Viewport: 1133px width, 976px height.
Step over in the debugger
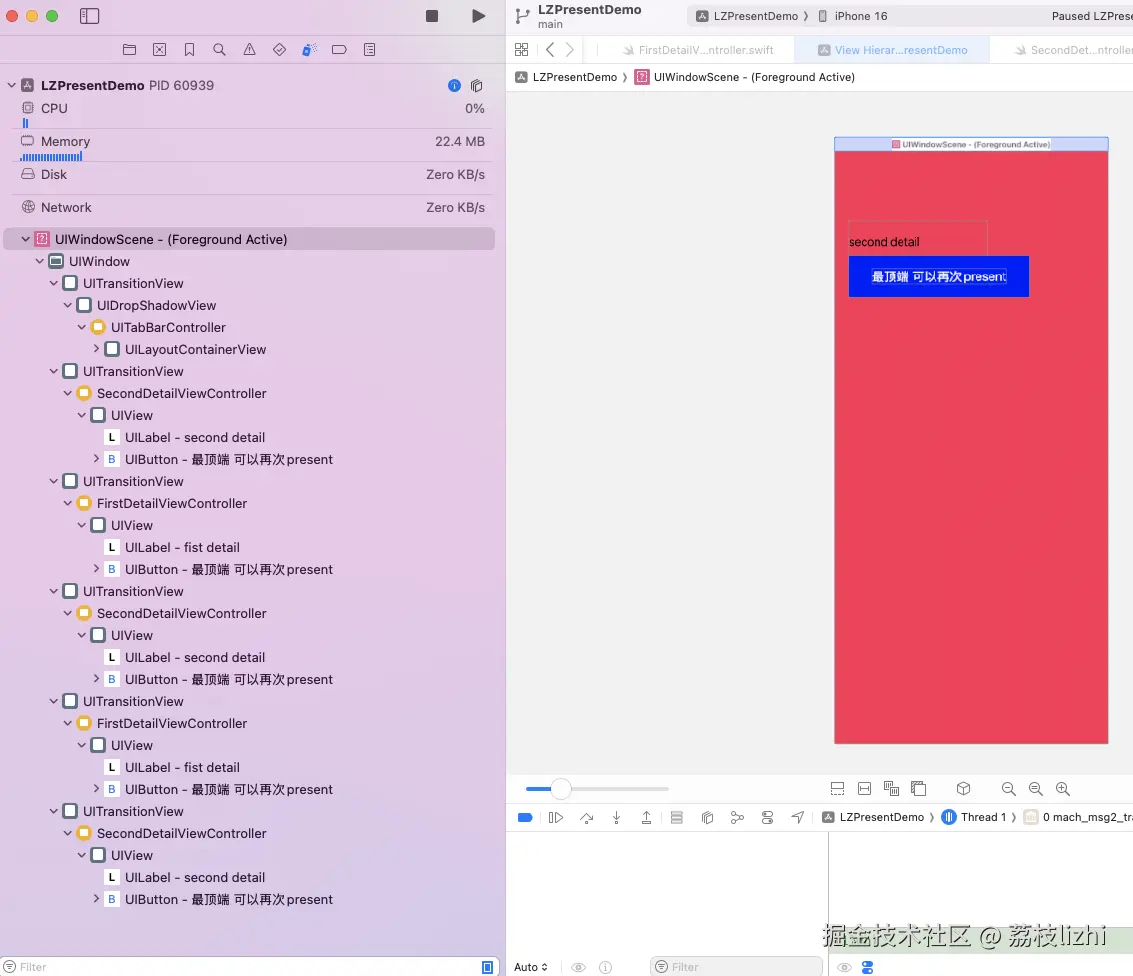(586, 817)
